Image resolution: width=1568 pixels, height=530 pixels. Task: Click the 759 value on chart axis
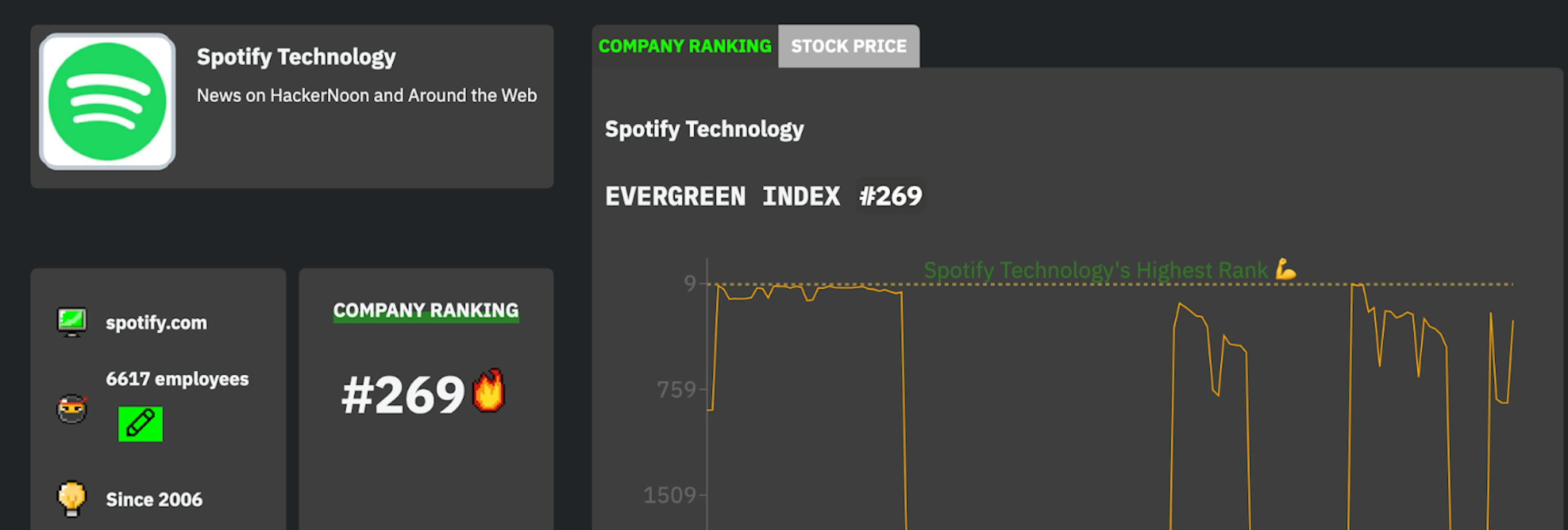click(676, 390)
